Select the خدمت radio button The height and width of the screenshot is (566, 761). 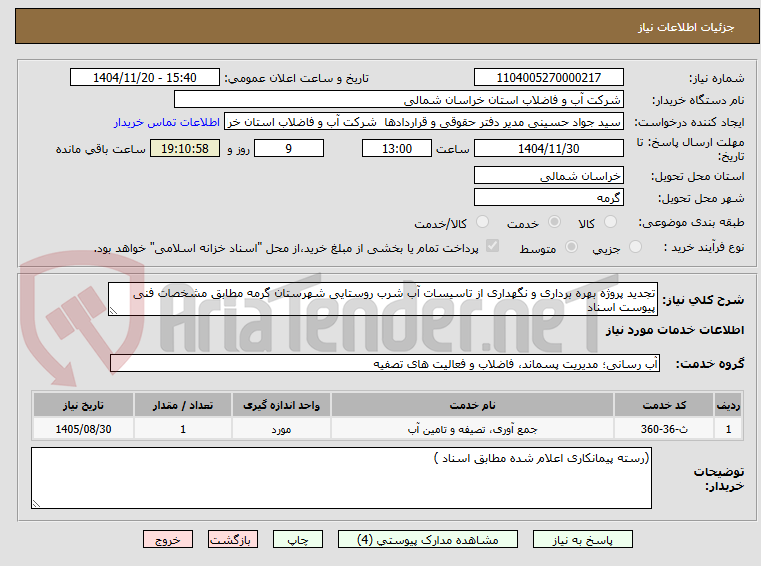[x=554, y=222]
